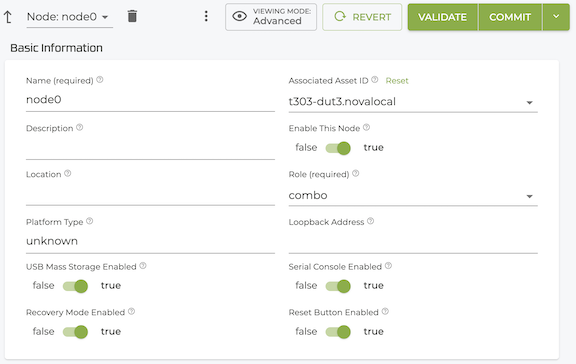Toggle Reset Button Enabled switch
The image size is (576, 364).
click(x=338, y=332)
